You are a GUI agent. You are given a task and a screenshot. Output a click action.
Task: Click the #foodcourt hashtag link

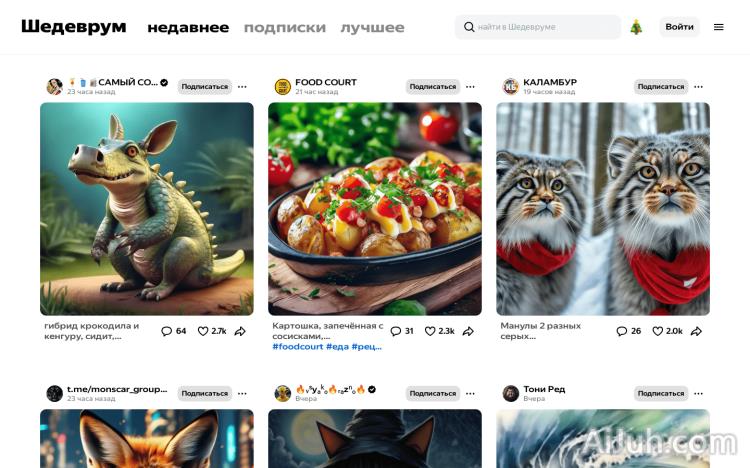tap(298, 346)
